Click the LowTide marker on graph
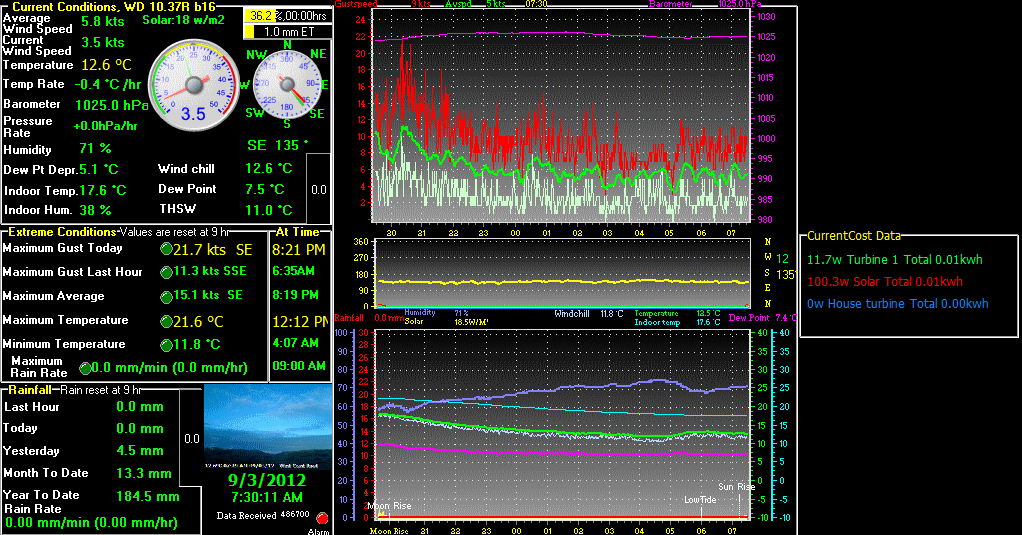Screen dimensions: 1022x535 [699, 499]
